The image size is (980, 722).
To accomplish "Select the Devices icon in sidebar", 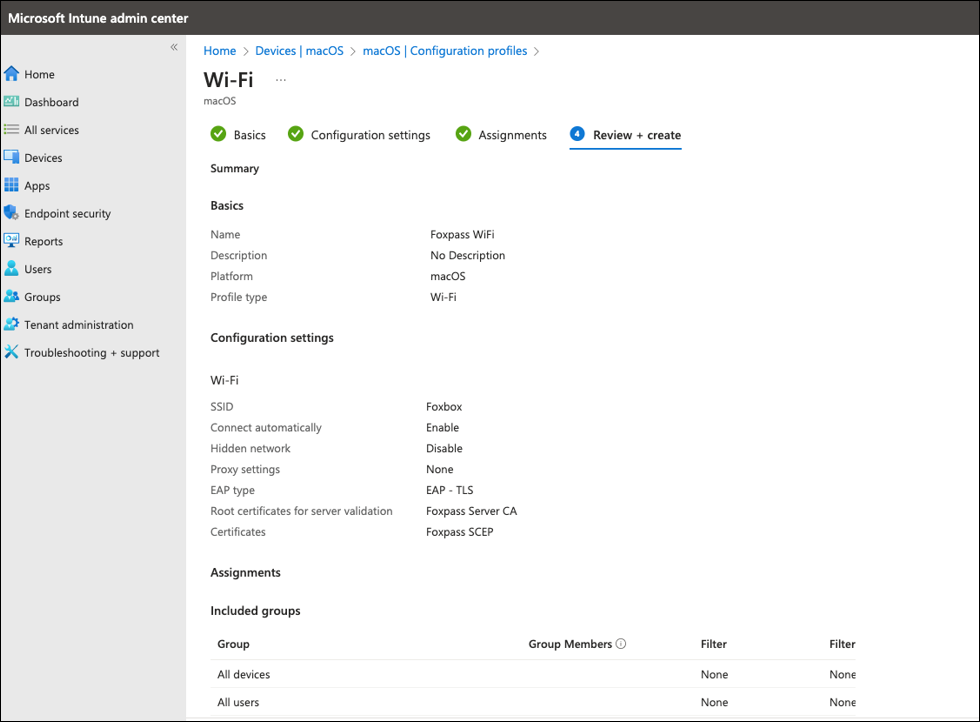I will click(x=12, y=158).
